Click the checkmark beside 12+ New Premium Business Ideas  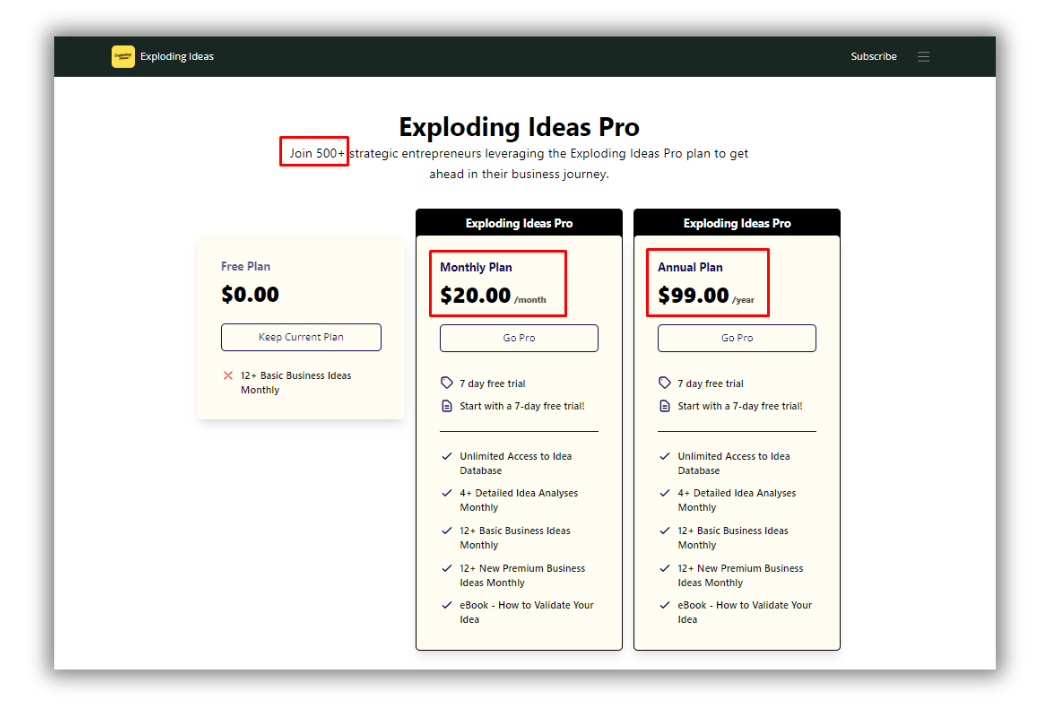pos(446,567)
